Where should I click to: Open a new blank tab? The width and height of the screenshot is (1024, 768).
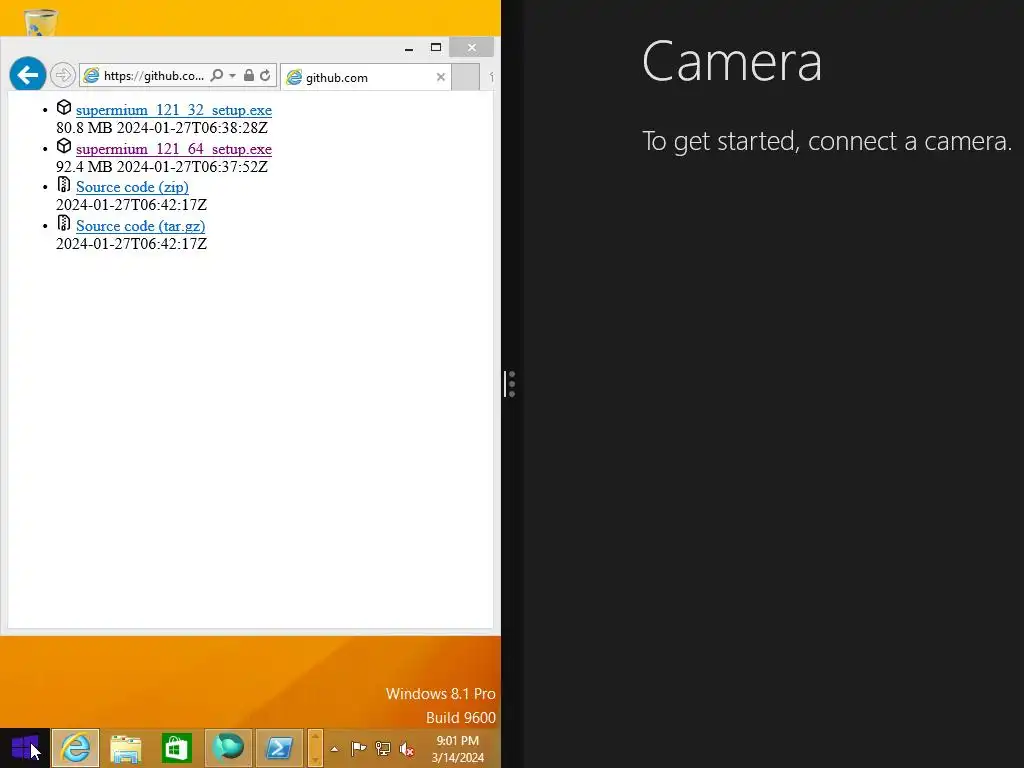[x=466, y=77]
